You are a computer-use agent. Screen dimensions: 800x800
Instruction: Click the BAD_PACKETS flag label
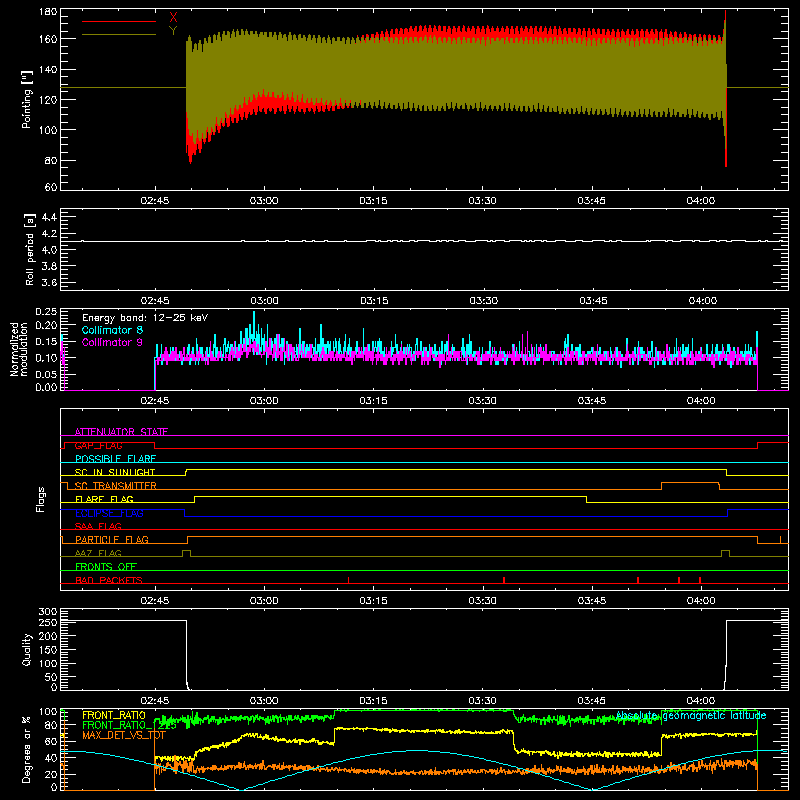pos(109,580)
